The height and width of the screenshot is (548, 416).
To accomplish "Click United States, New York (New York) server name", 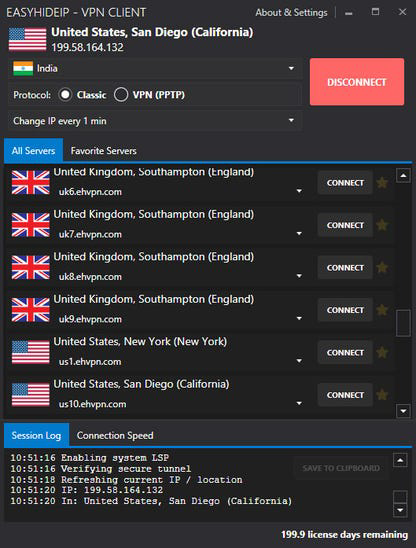I will click(x=140, y=341).
